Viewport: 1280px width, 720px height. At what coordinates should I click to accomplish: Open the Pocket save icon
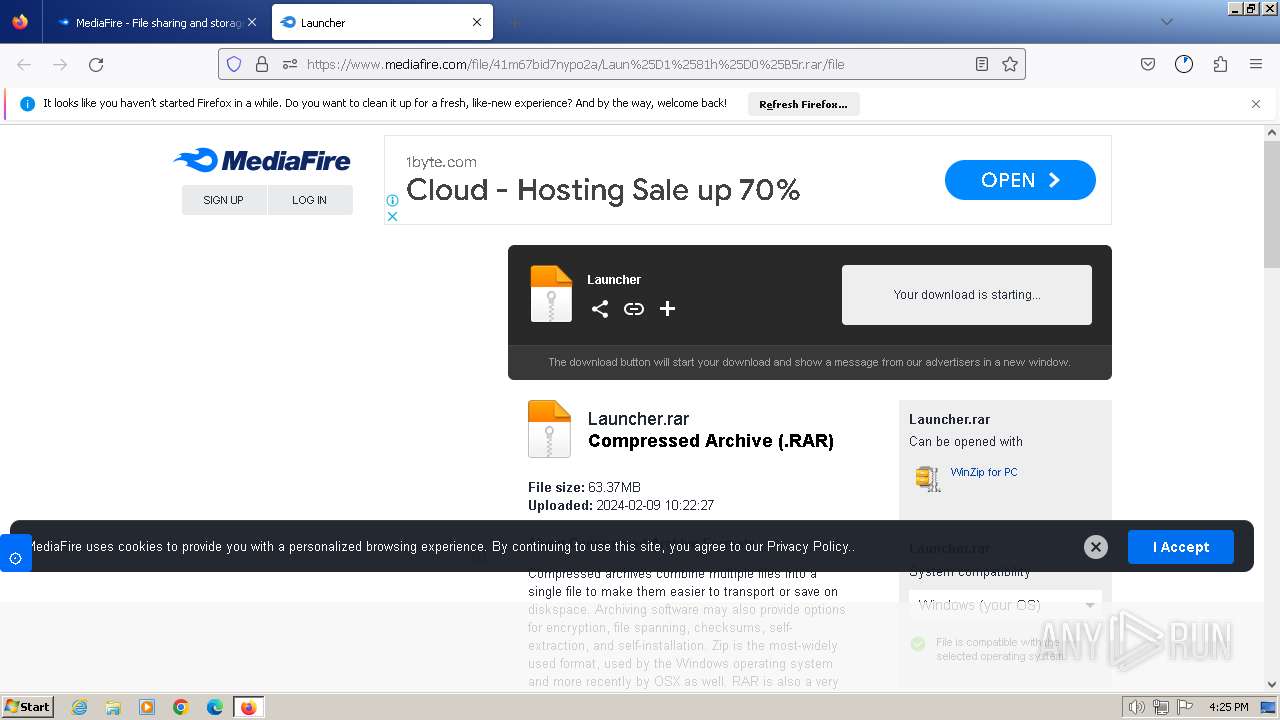tap(1148, 64)
